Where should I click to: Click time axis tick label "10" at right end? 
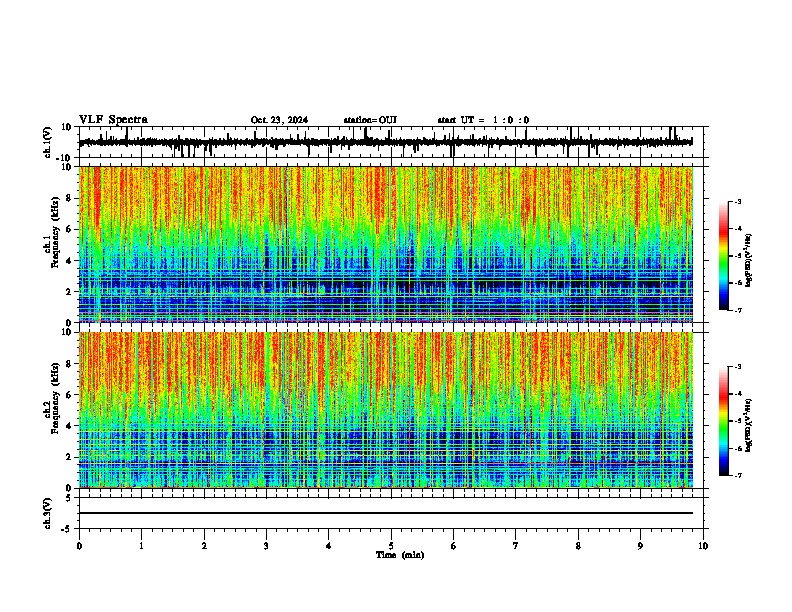pyautogui.click(x=703, y=546)
